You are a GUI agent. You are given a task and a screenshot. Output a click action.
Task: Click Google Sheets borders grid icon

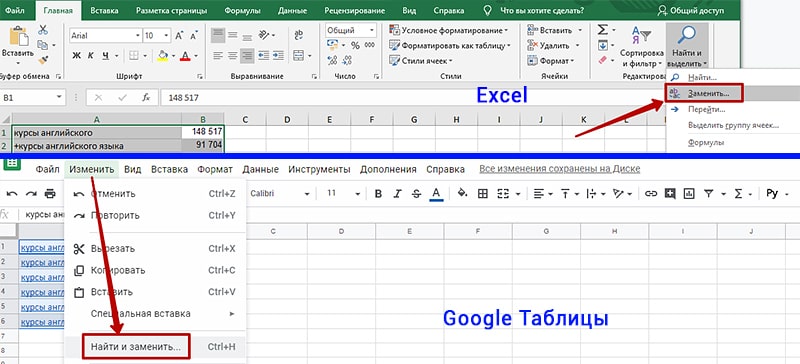482,194
